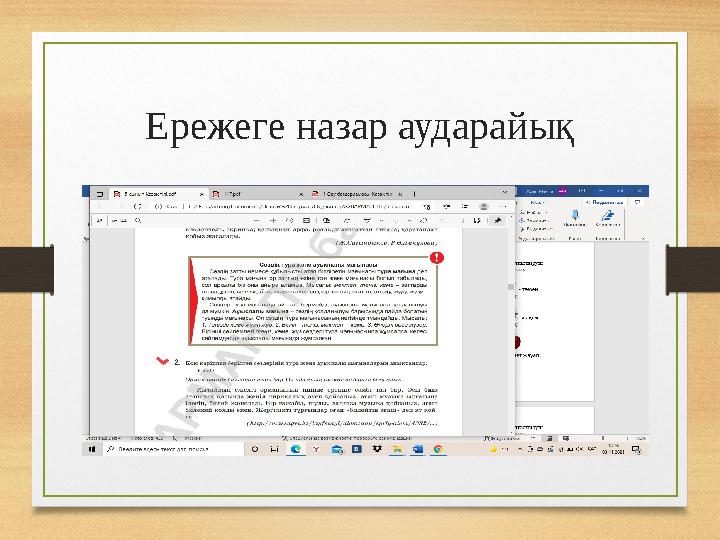Open Task View on the taskbar

(x=275, y=449)
